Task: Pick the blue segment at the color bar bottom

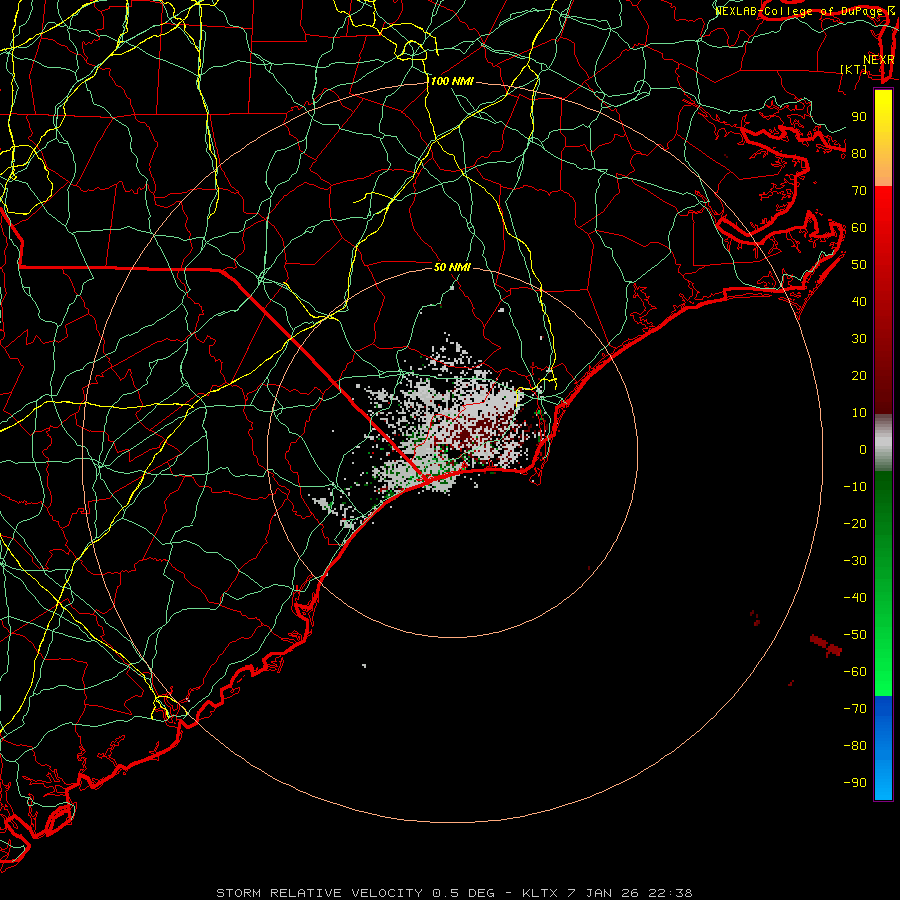Action: (x=883, y=748)
